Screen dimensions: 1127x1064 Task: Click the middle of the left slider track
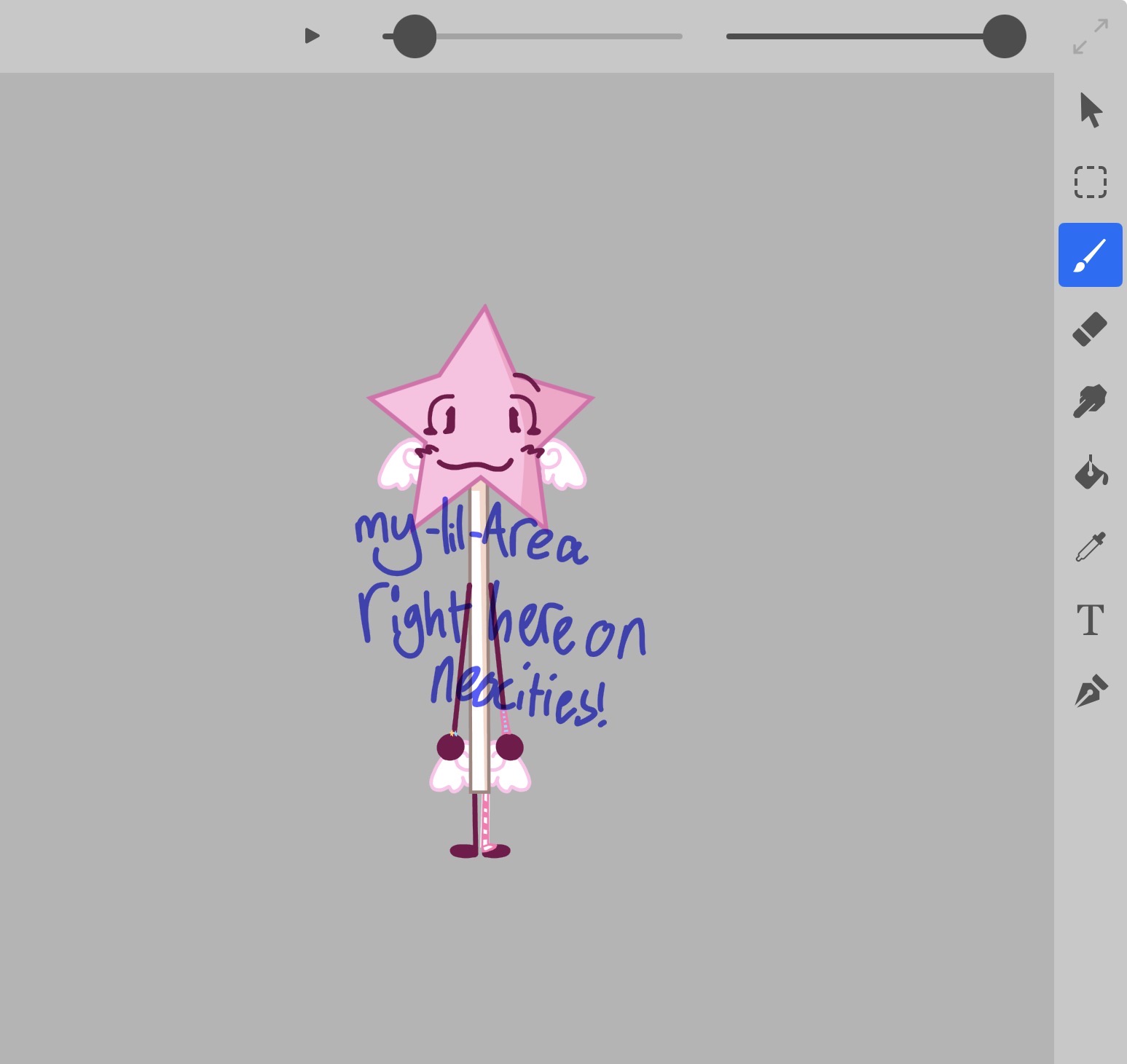pyautogui.click(x=533, y=36)
